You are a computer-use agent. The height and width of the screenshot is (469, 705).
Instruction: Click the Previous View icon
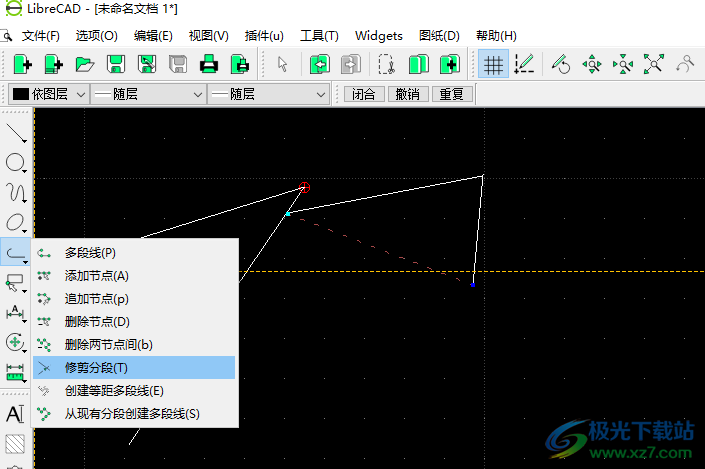click(x=685, y=64)
